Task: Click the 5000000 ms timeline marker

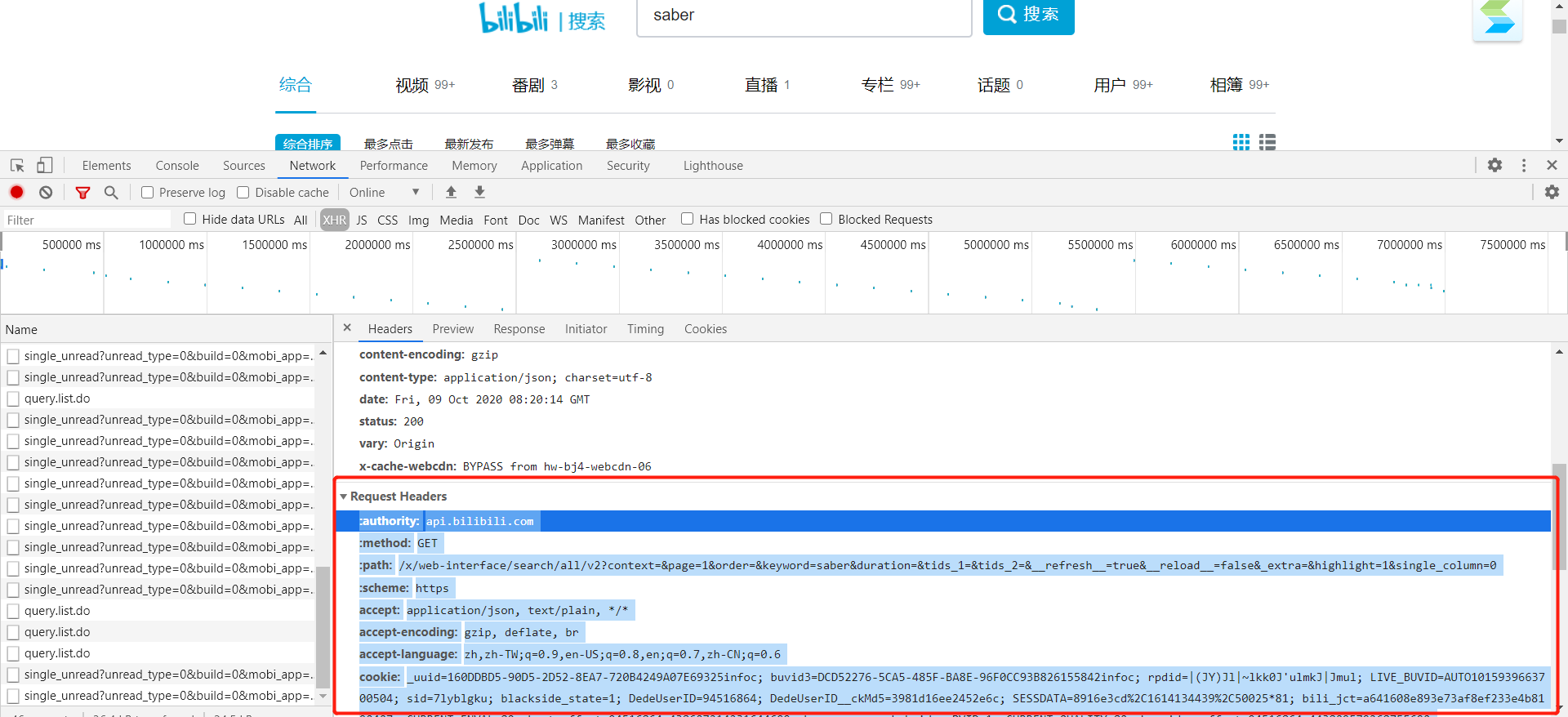Action: 996,244
